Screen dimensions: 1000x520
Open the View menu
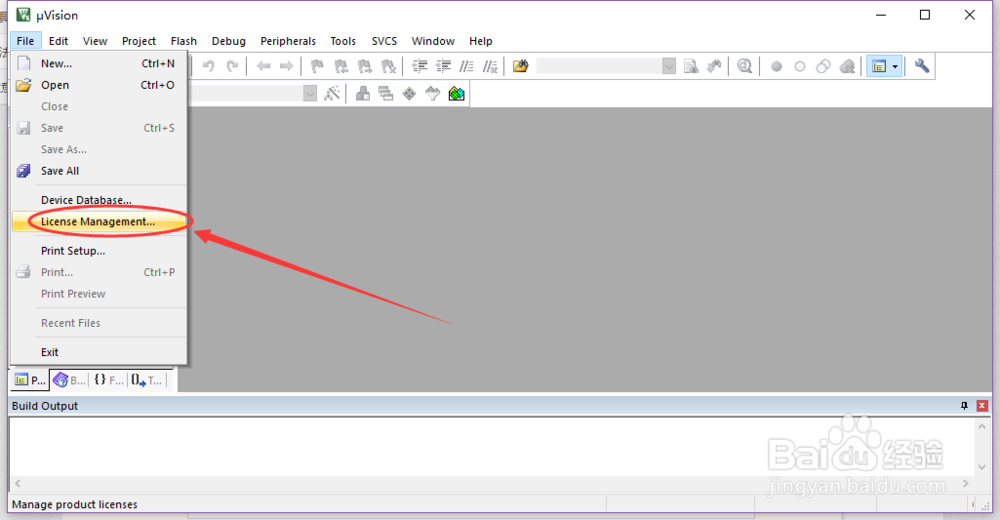(95, 41)
